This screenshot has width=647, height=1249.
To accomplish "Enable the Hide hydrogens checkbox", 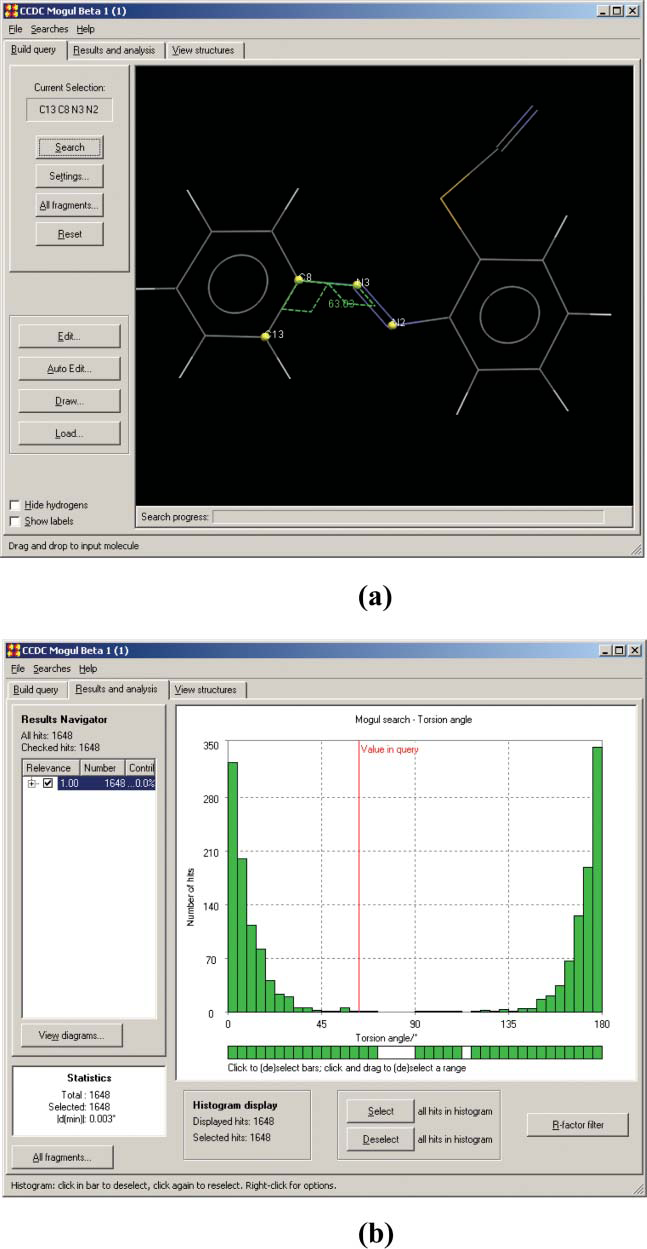I will [x=14, y=506].
